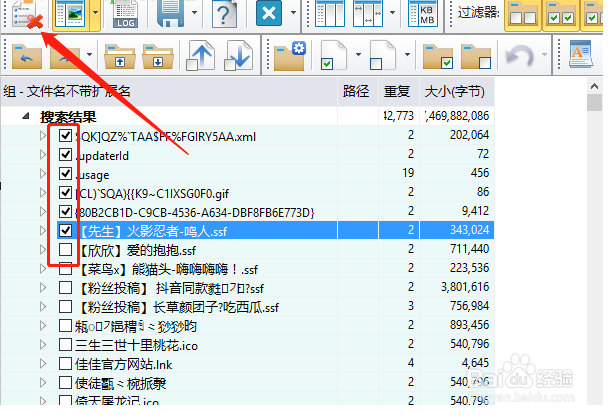The width and height of the screenshot is (608, 419).
Task: Click the folder with empty box icon
Action: [476, 56]
